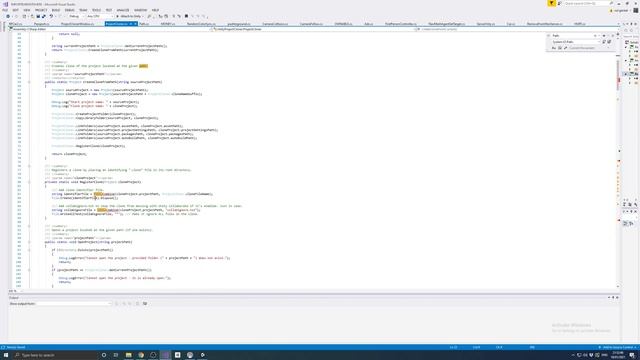Open the Current Document scope dropdown
Viewport: 640px width, 360px height.
[590, 48]
